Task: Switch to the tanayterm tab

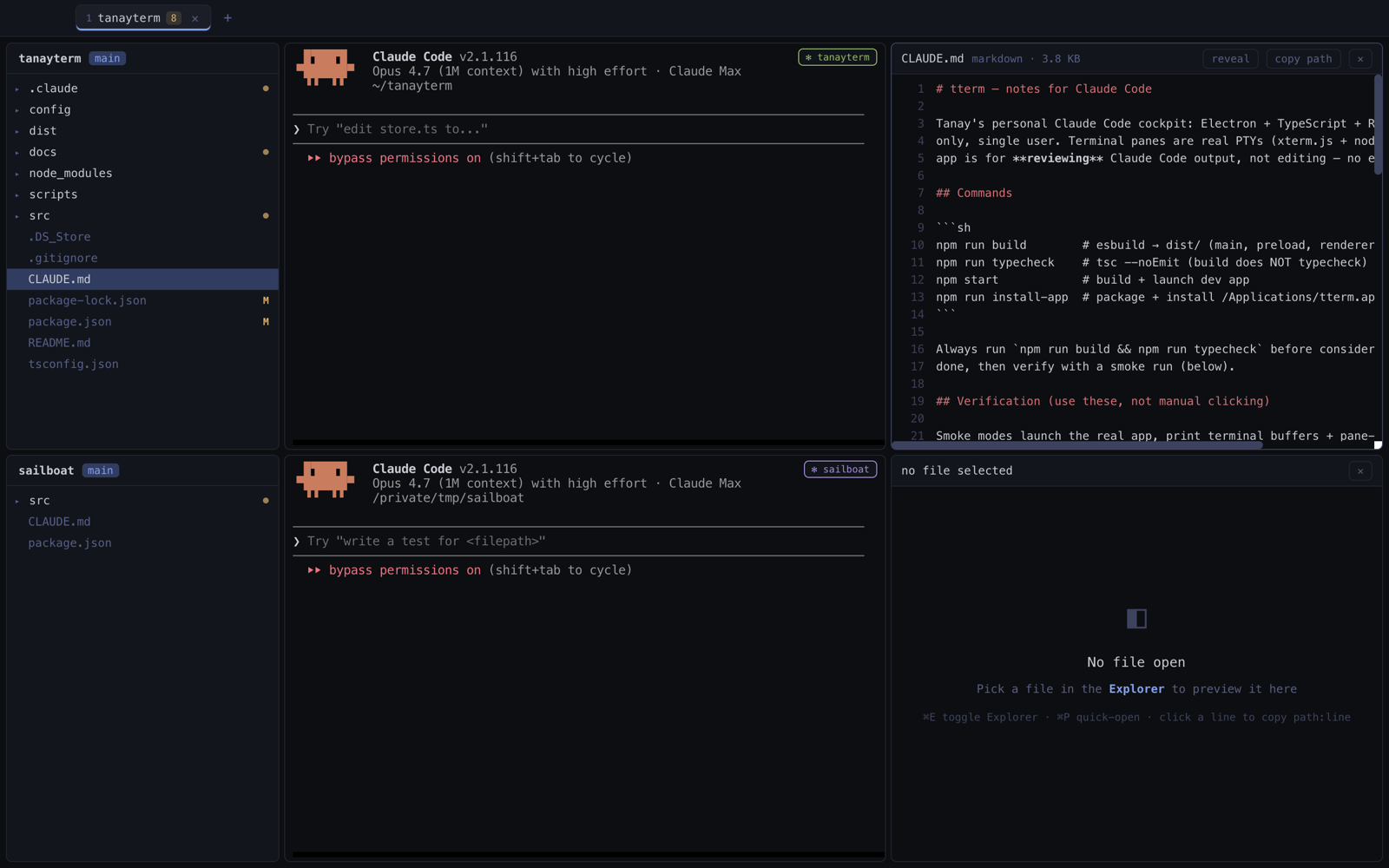Action: [x=143, y=17]
